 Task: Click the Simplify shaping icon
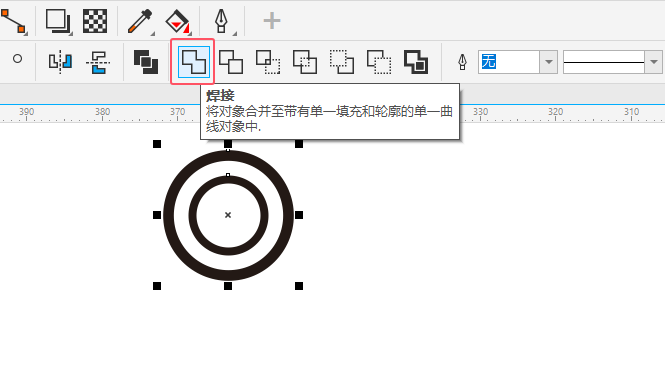(305, 62)
